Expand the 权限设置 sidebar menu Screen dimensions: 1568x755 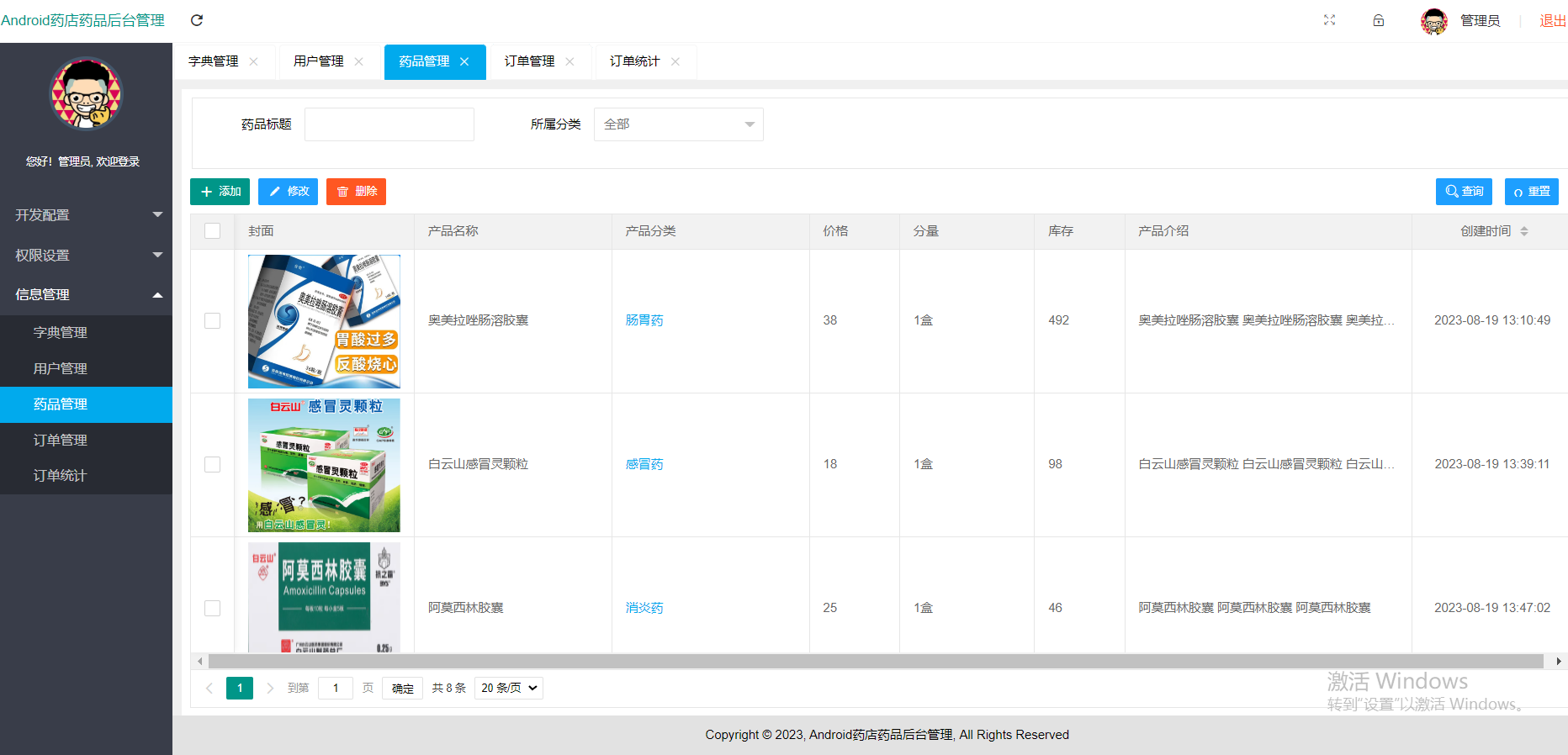coord(86,255)
